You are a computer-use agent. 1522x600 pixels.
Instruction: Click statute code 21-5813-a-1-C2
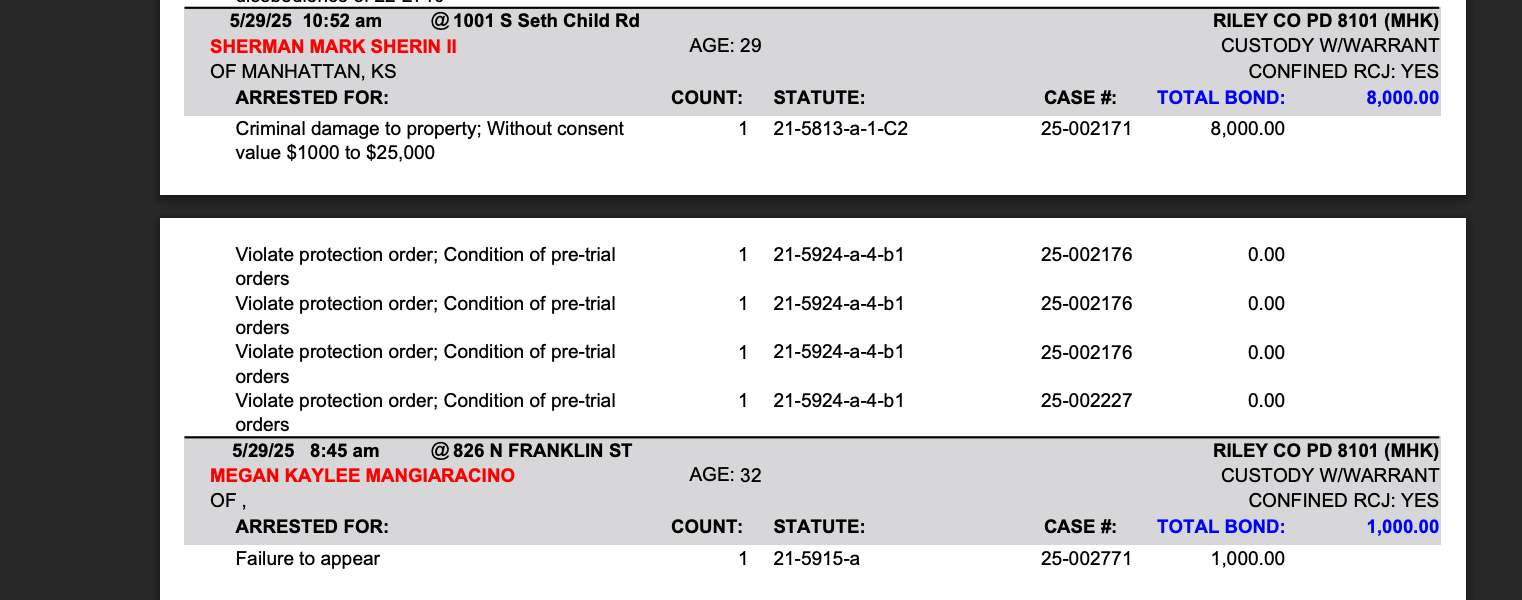840,129
